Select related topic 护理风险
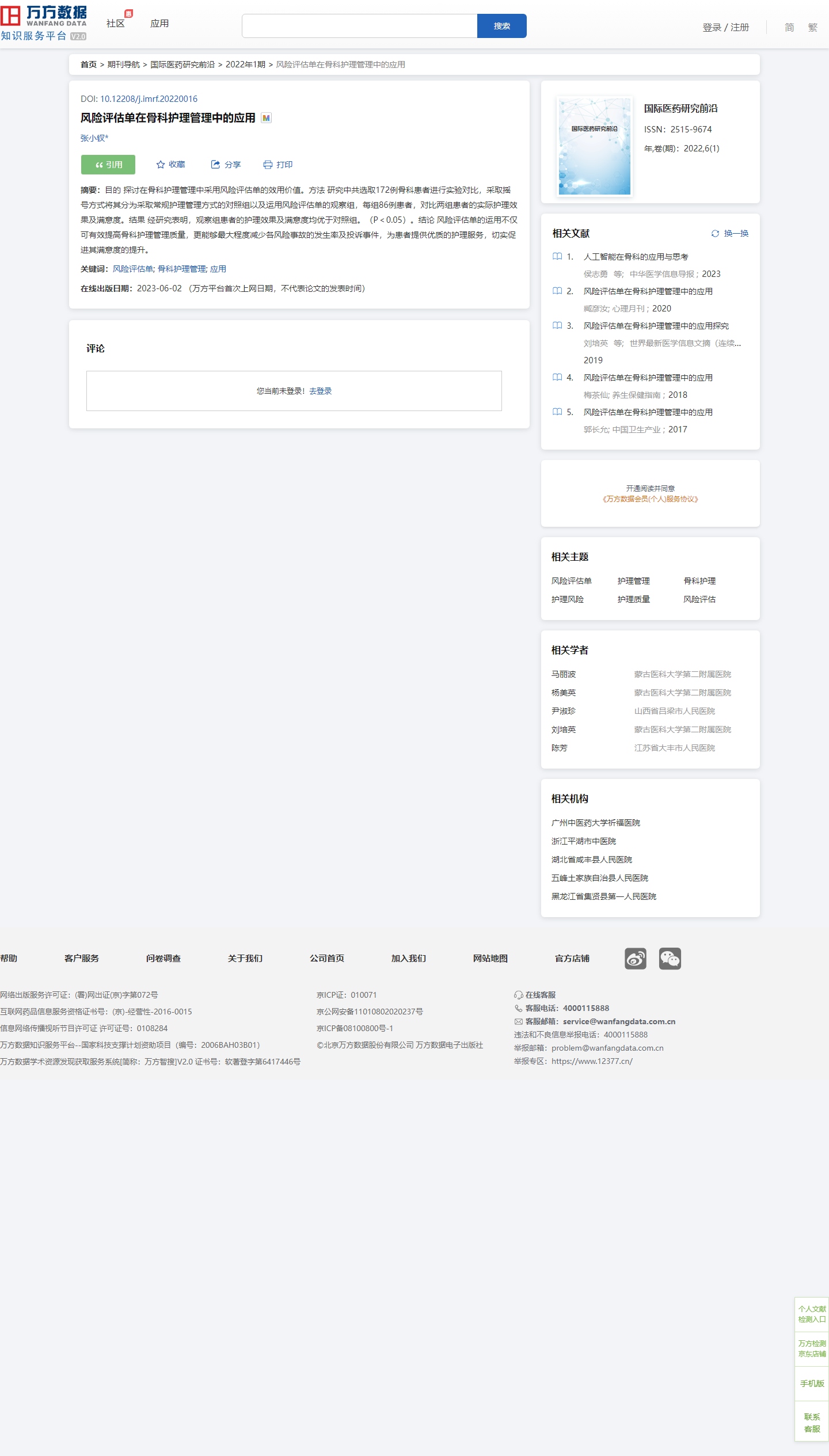 coord(568,599)
